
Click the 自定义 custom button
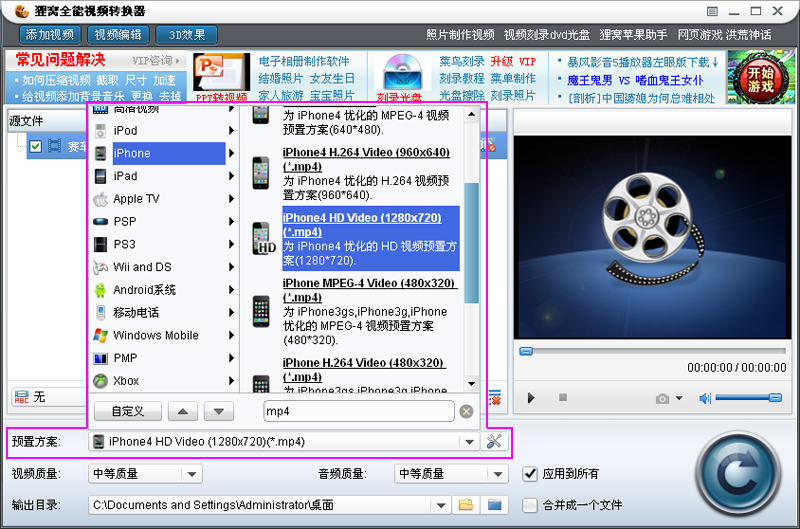pos(128,411)
